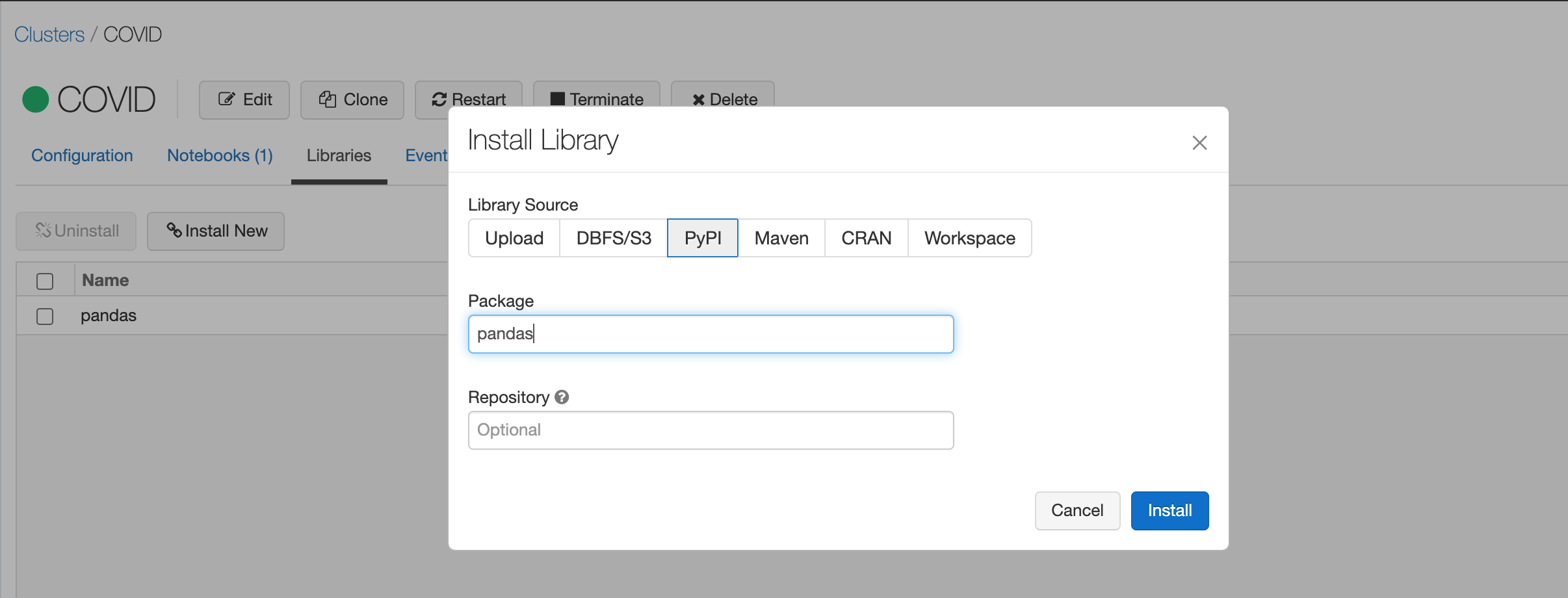Click the Repository help question mark icon
Image resolution: width=1568 pixels, height=598 pixels.
(562, 397)
